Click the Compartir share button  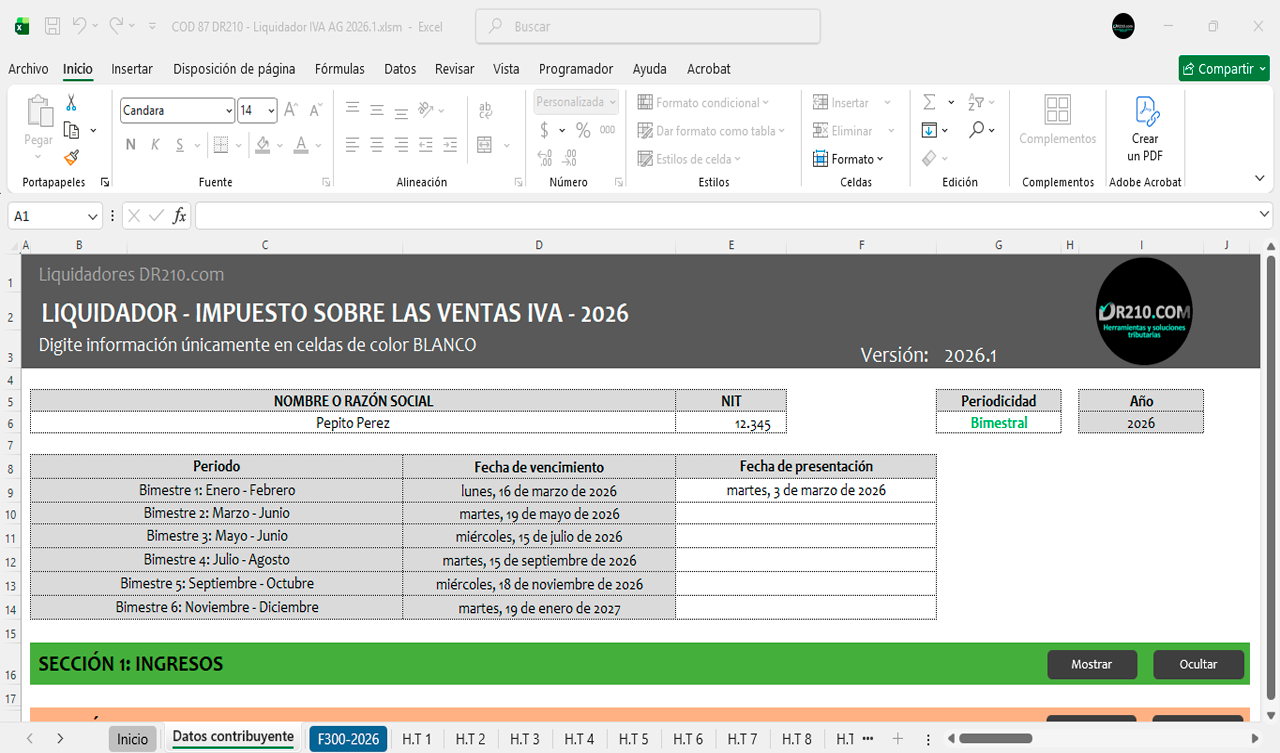(1224, 69)
